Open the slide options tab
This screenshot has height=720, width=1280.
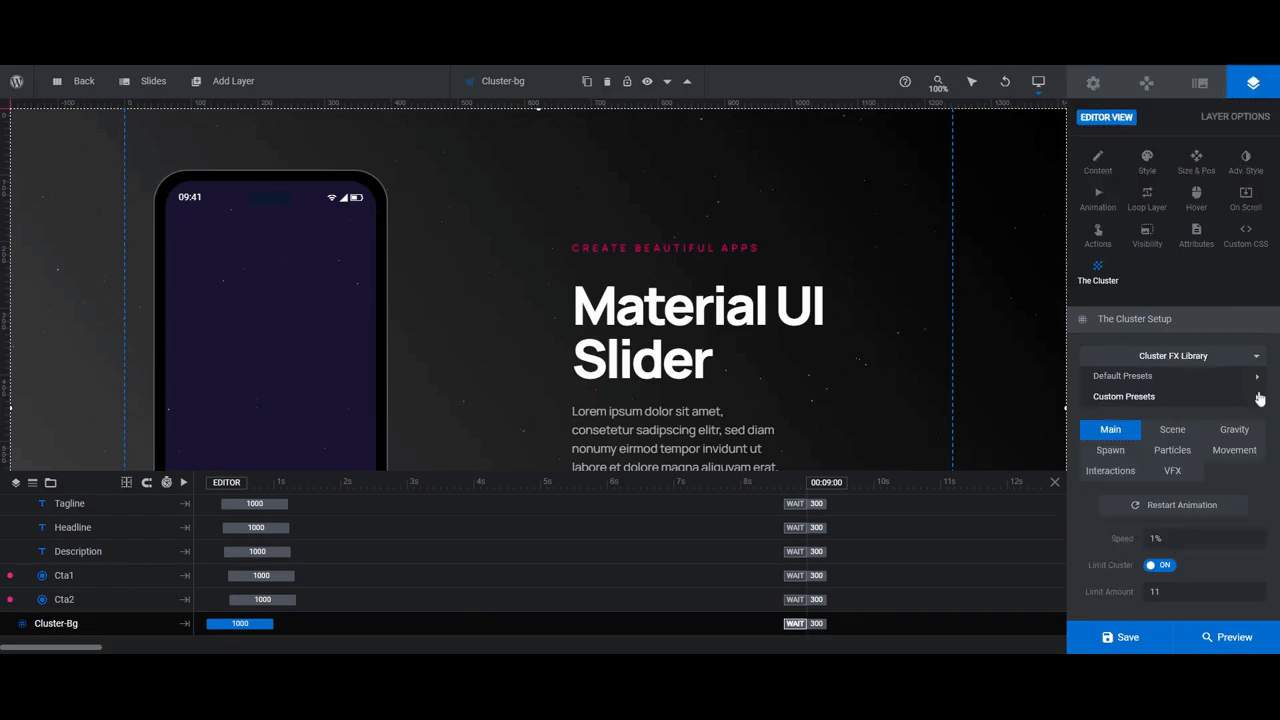pyautogui.click(x=1200, y=83)
